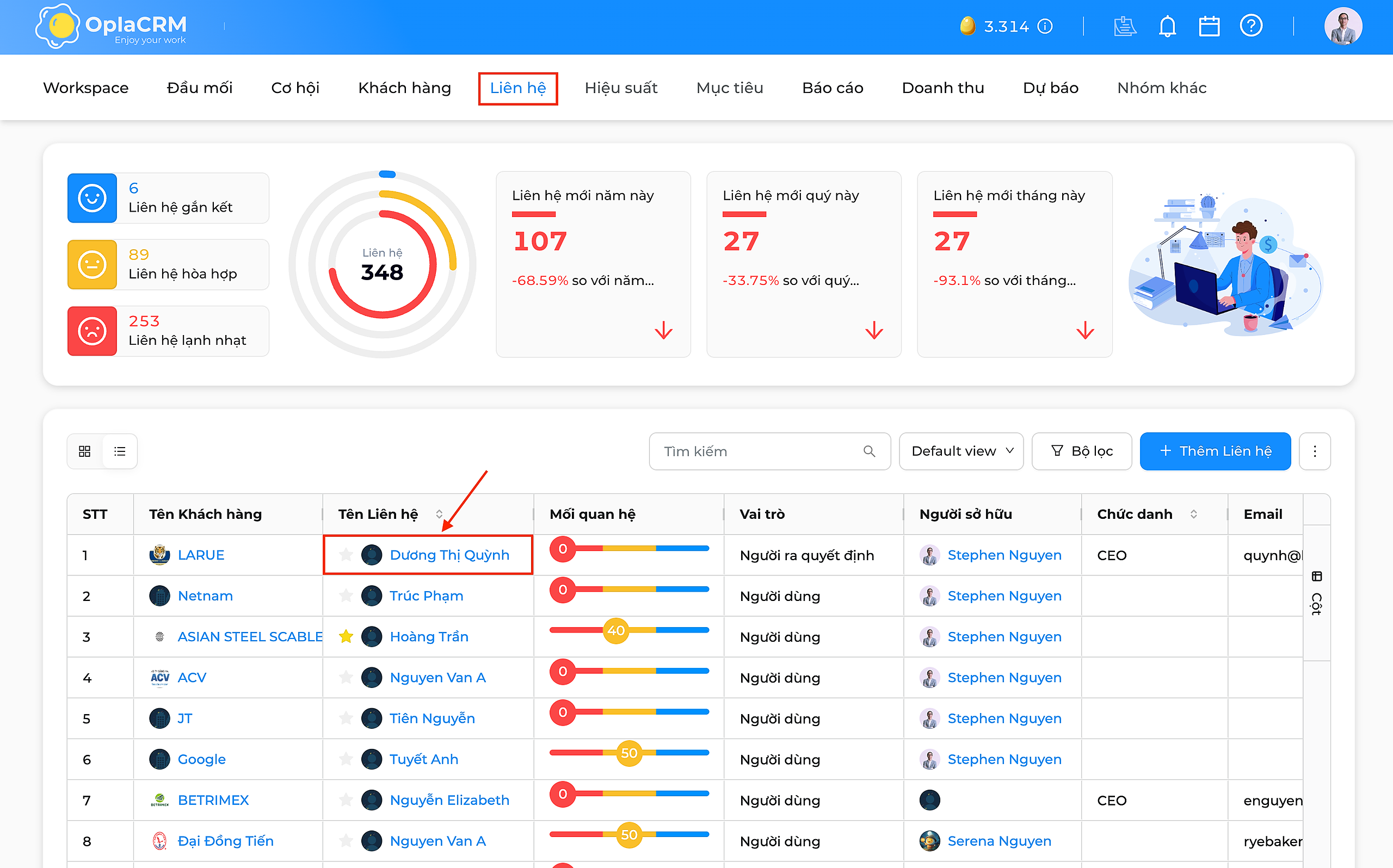Open the Khách hàng tab

(x=404, y=88)
